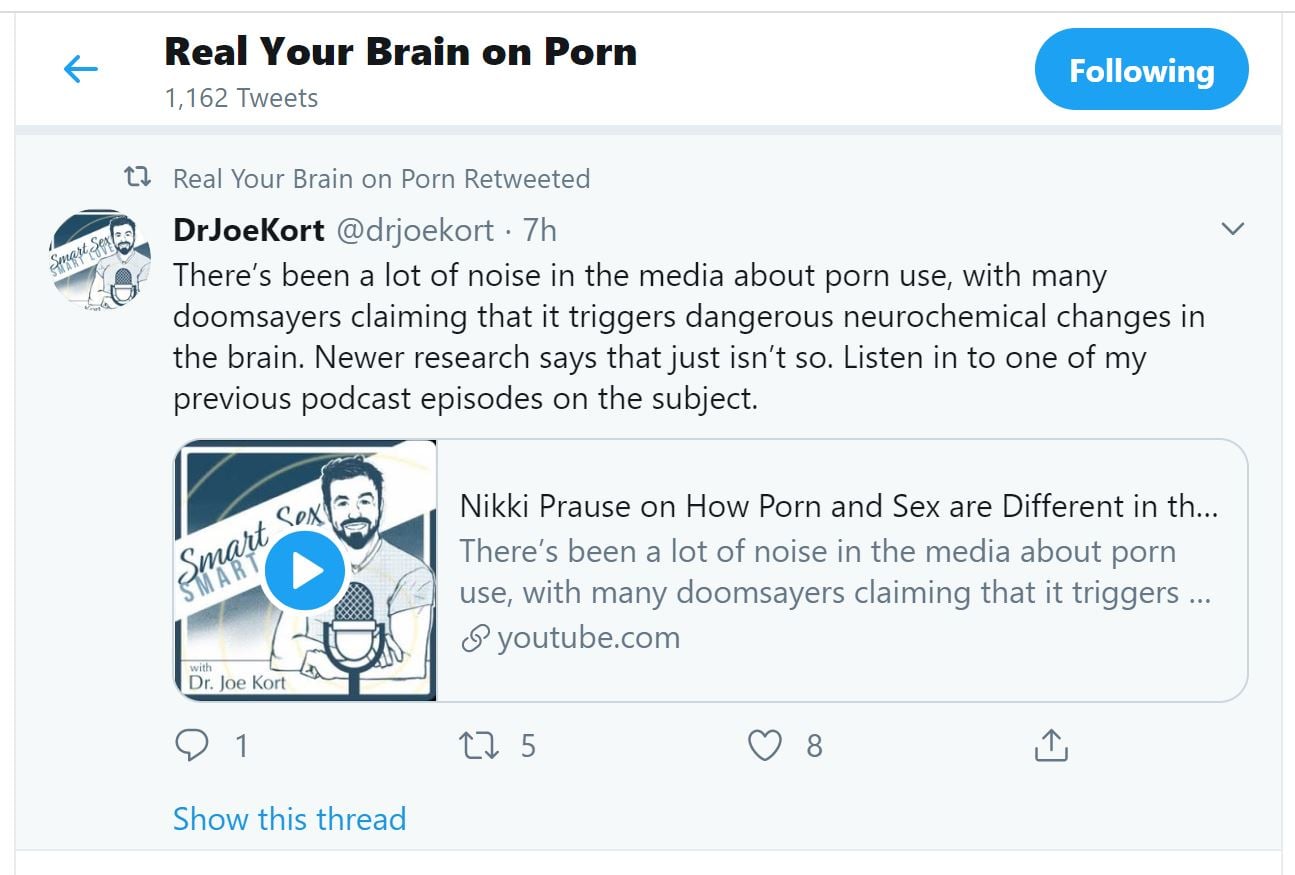1295x875 pixels.
Task: Open the tweet options chevron menu
Action: (x=1233, y=229)
